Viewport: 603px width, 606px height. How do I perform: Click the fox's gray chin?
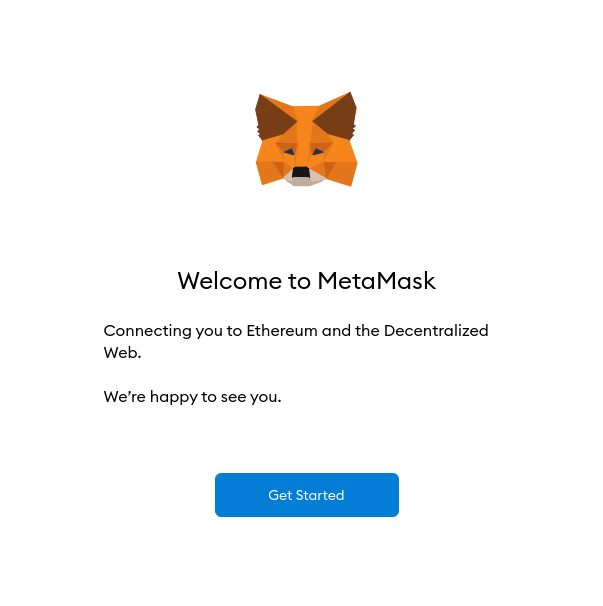(x=305, y=180)
